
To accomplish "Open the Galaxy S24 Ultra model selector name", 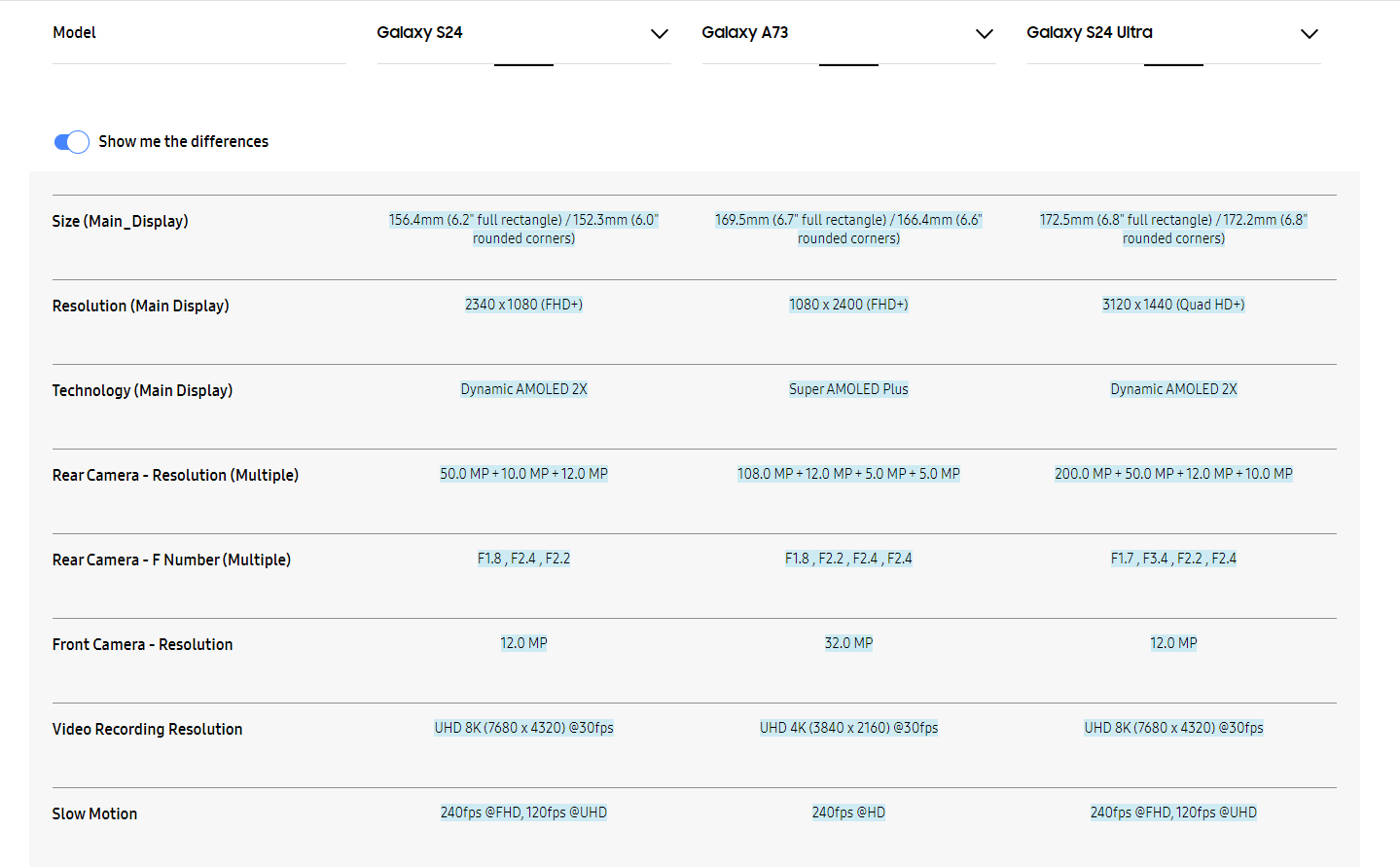I will (x=1089, y=32).
